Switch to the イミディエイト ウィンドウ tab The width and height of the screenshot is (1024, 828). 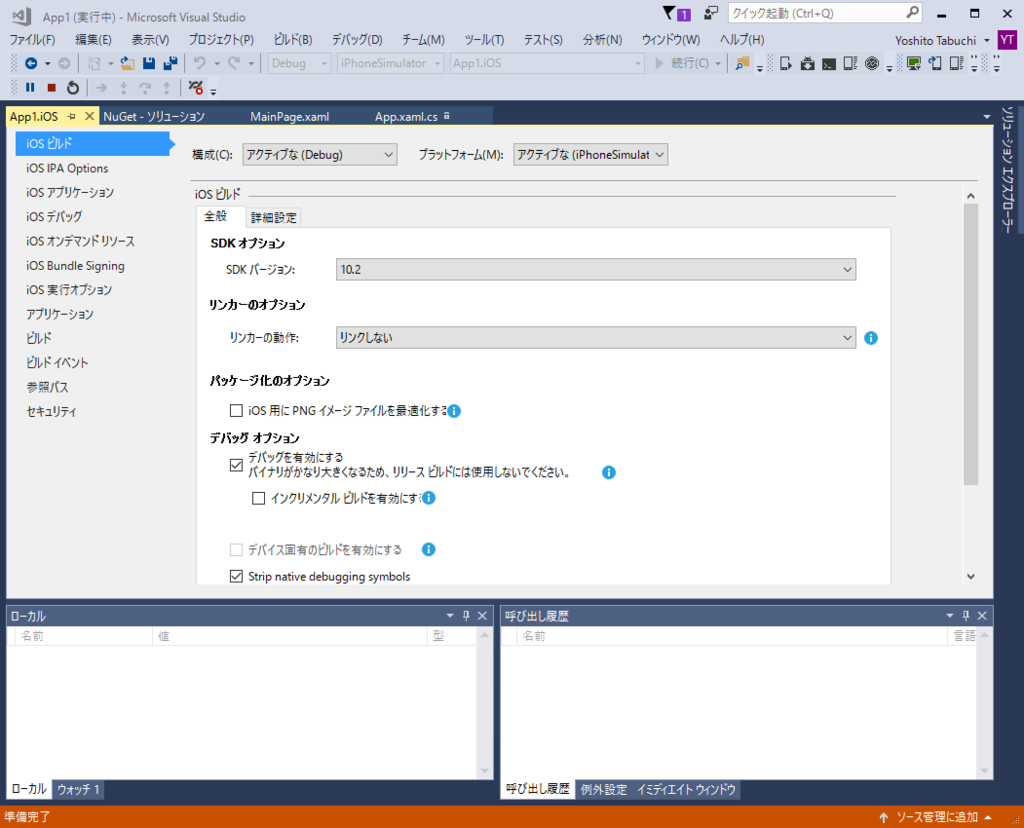tap(686, 789)
